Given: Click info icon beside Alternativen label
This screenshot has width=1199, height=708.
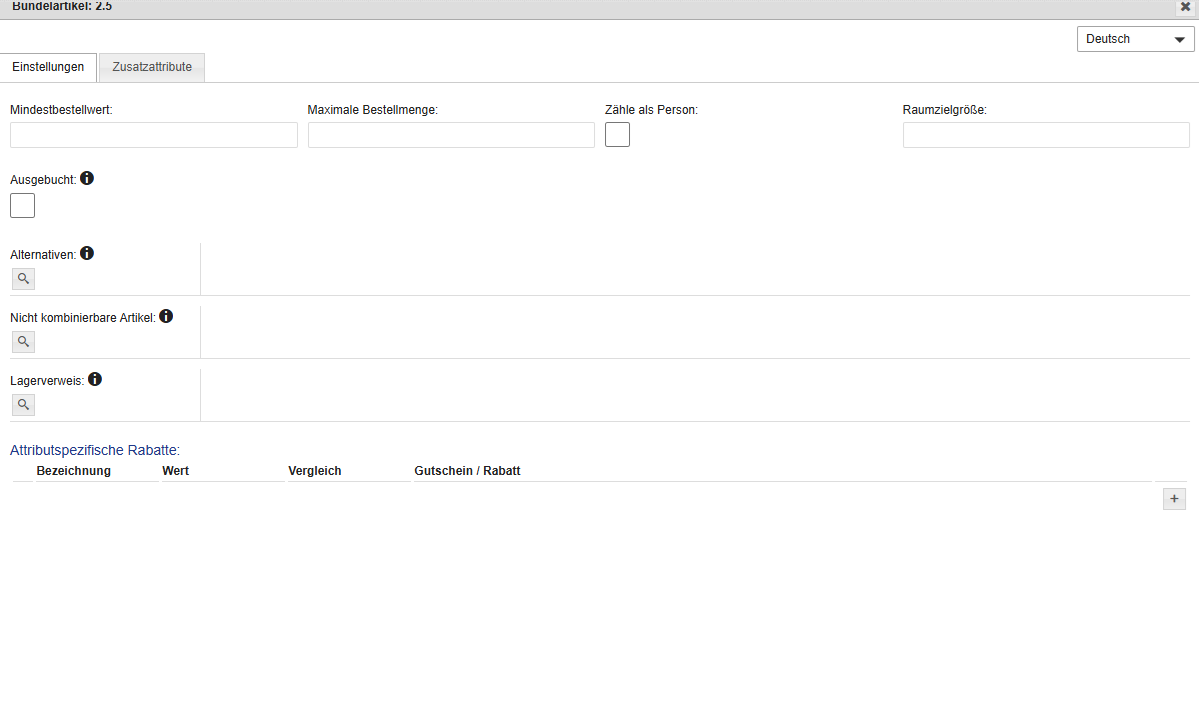Looking at the screenshot, I should [87, 253].
